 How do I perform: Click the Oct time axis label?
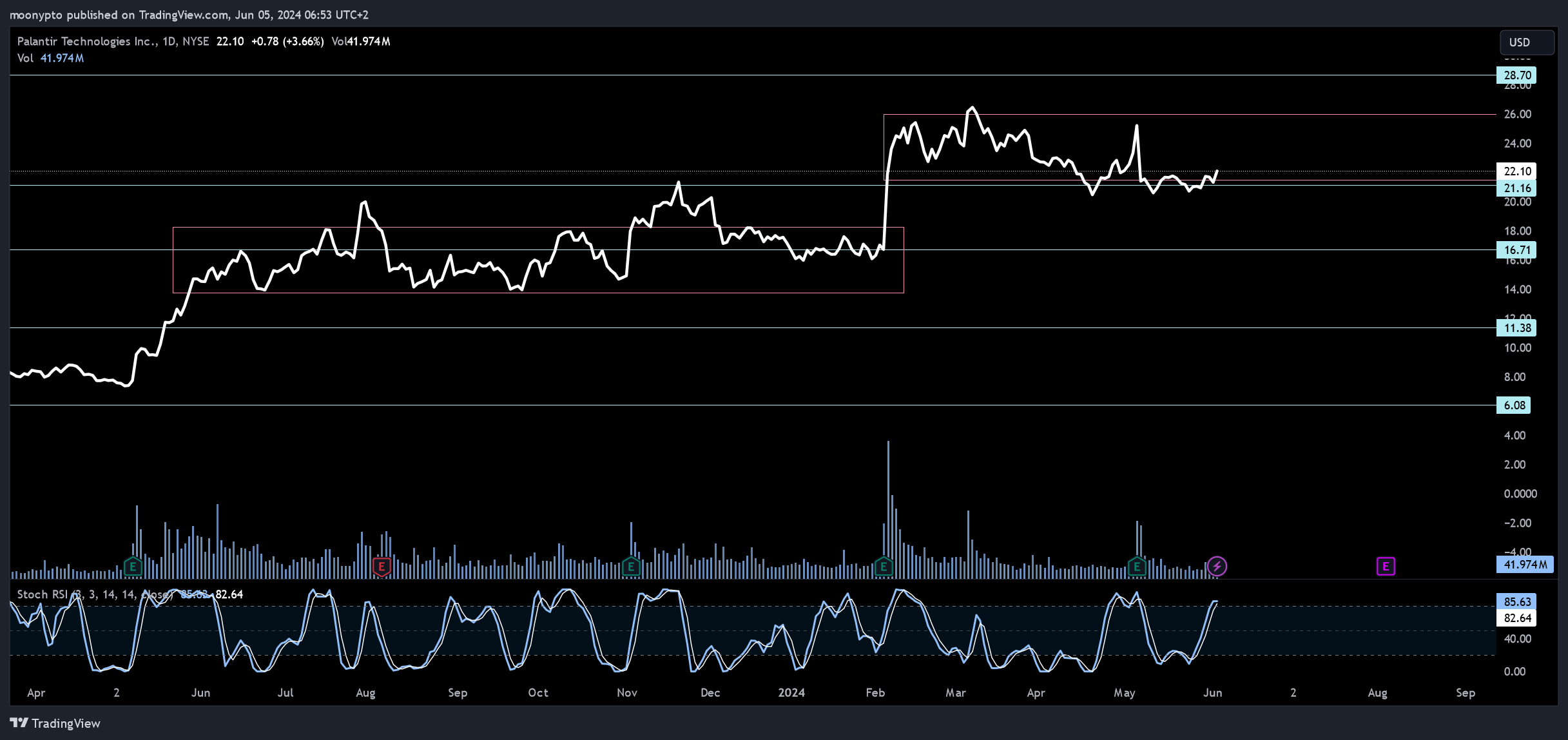coord(538,693)
